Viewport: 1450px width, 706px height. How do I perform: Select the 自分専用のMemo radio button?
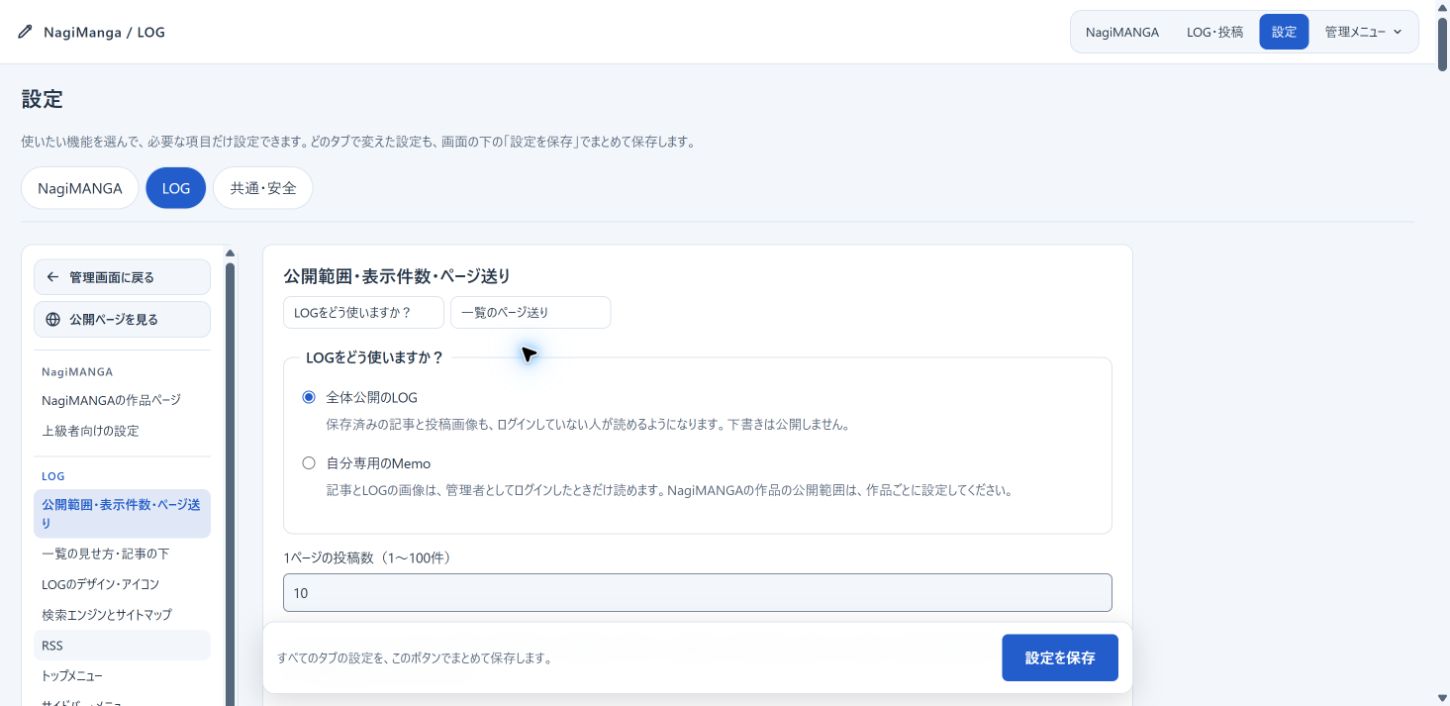coord(309,463)
